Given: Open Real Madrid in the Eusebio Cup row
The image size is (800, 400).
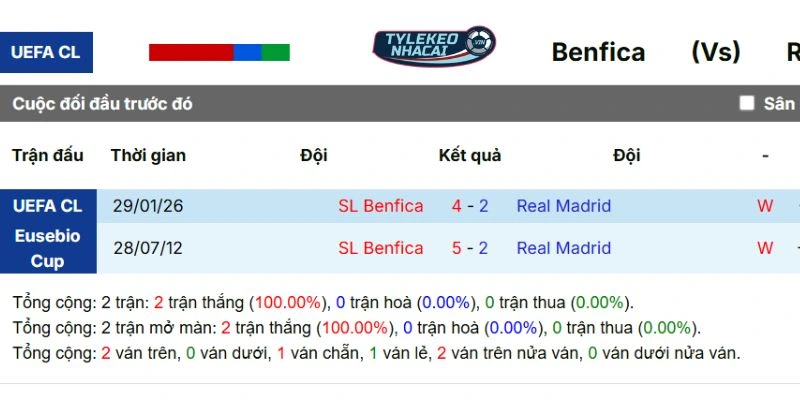Looking at the screenshot, I should pyautogui.click(x=563, y=248).
